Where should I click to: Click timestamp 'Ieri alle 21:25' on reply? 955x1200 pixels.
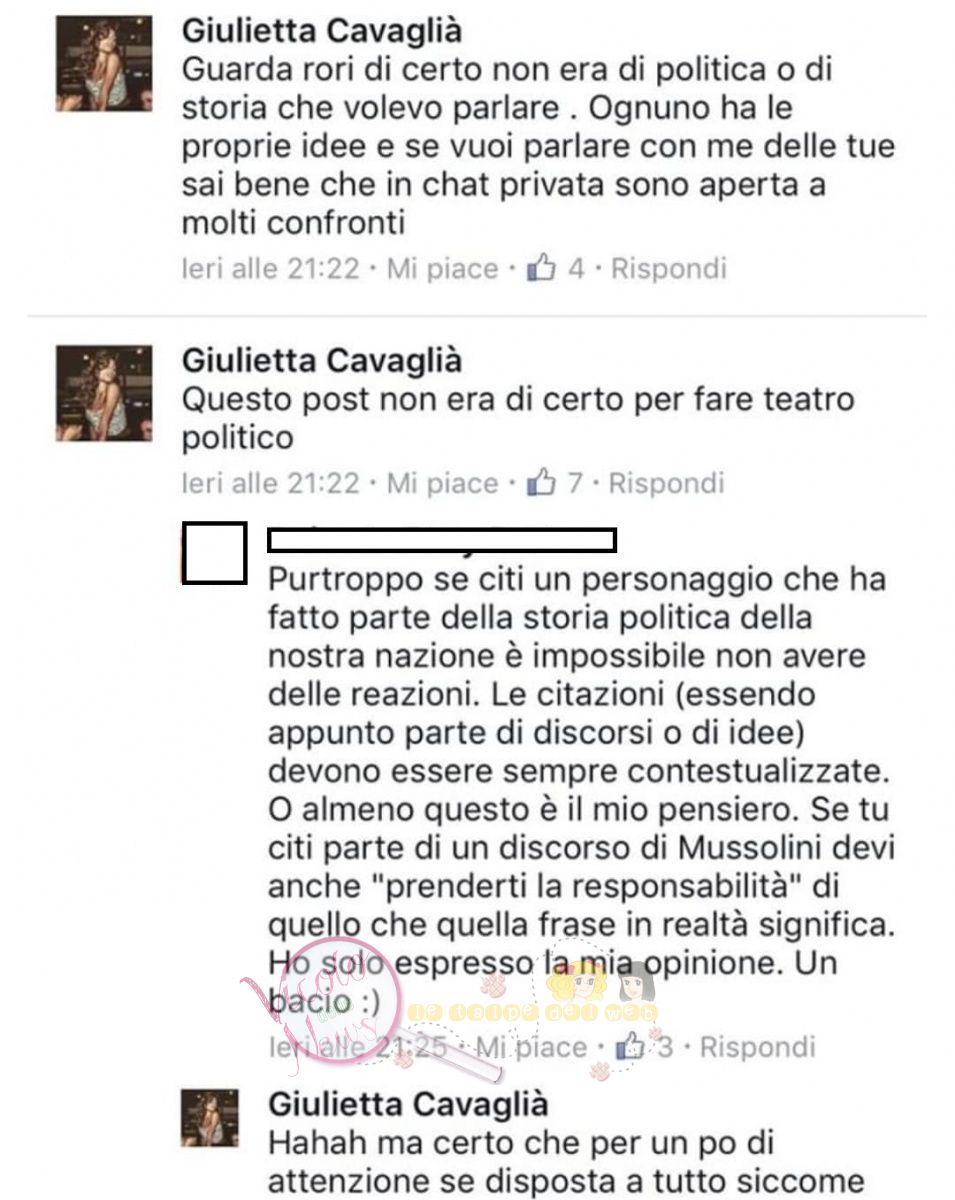point(357,1047)
